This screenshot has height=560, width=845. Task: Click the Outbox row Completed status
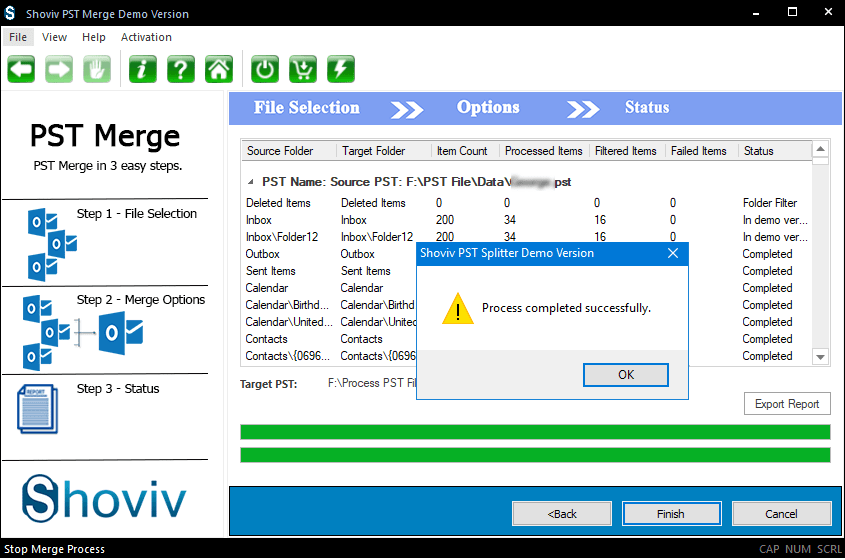[x=767, y=254]
